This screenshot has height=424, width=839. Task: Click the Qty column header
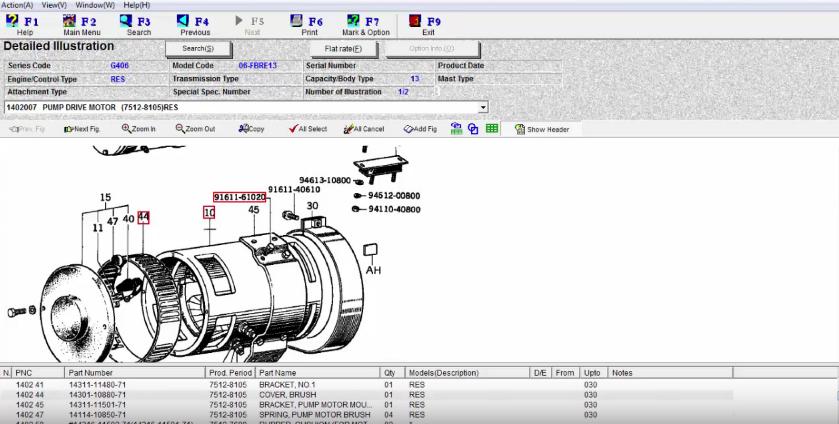pyautogui.click(x=393, y=373)
